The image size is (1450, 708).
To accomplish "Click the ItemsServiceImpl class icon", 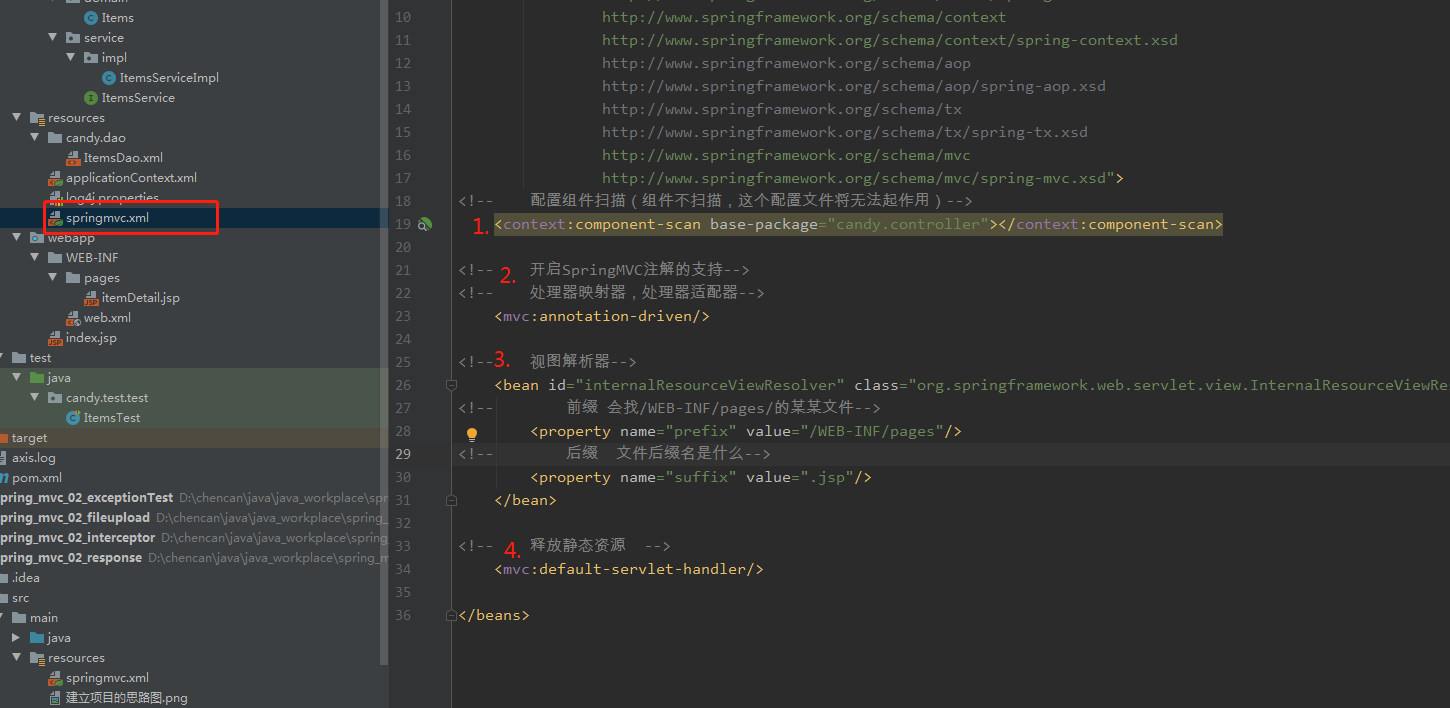I will 110,78.
